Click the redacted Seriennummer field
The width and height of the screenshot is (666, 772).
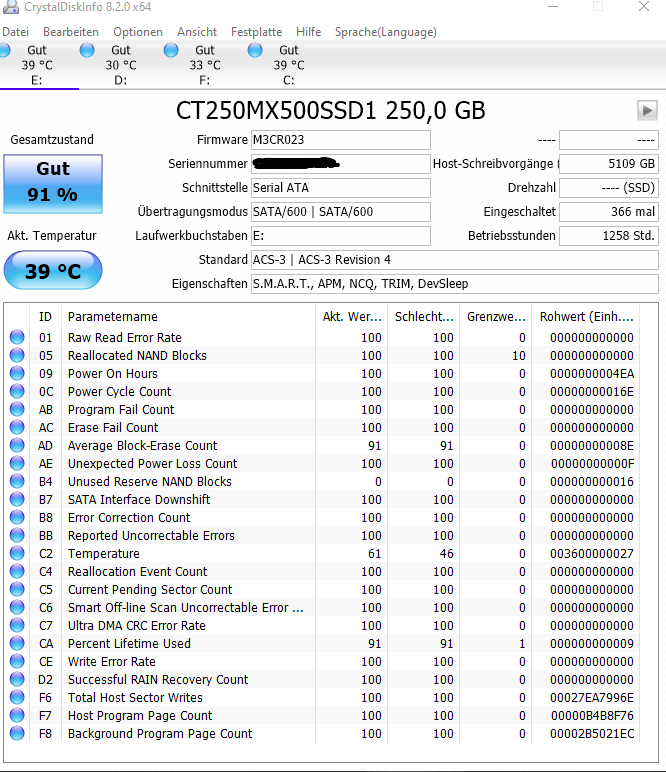pos(341,163)
